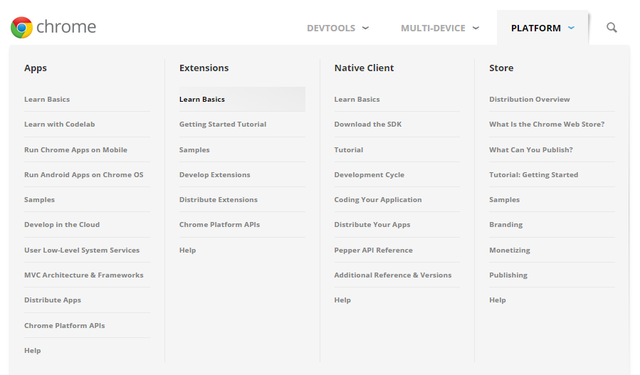Select Develop in the Cloud

point(62,224)
